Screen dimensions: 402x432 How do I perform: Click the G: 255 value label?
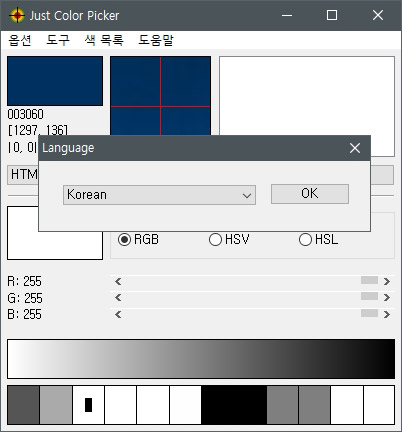point(25,298)
